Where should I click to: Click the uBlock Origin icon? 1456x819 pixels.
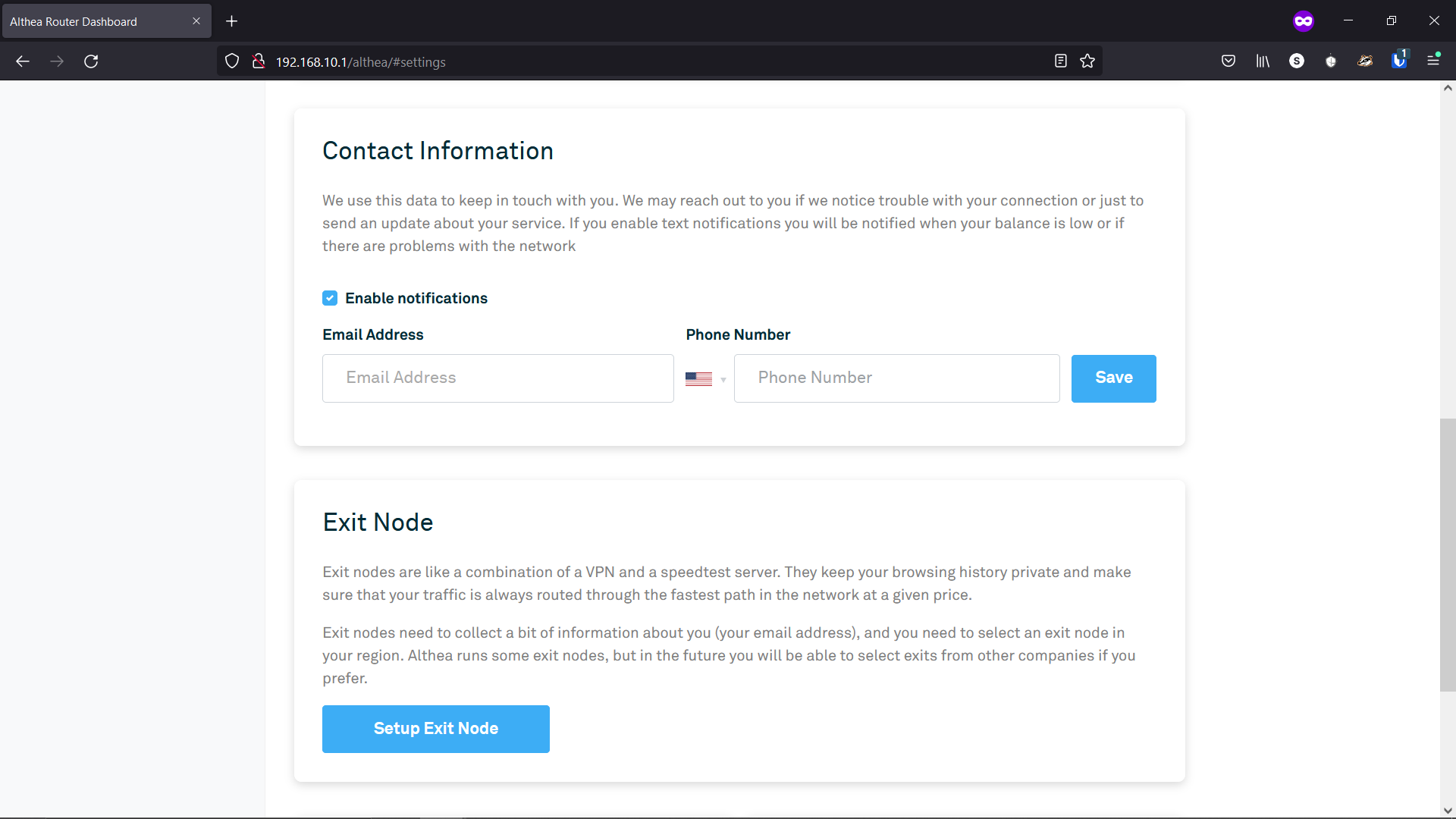coord(1331,61)
